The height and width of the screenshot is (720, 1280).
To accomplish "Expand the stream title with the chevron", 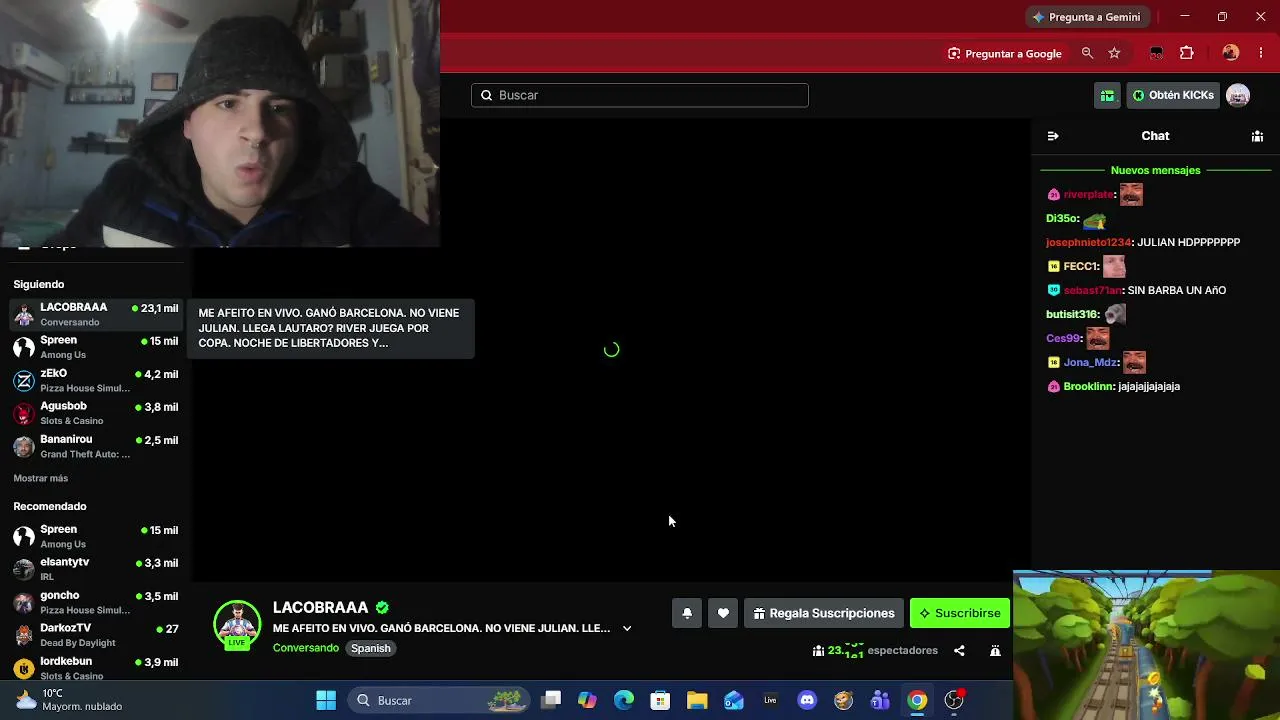I will click(x=627, y=628).
